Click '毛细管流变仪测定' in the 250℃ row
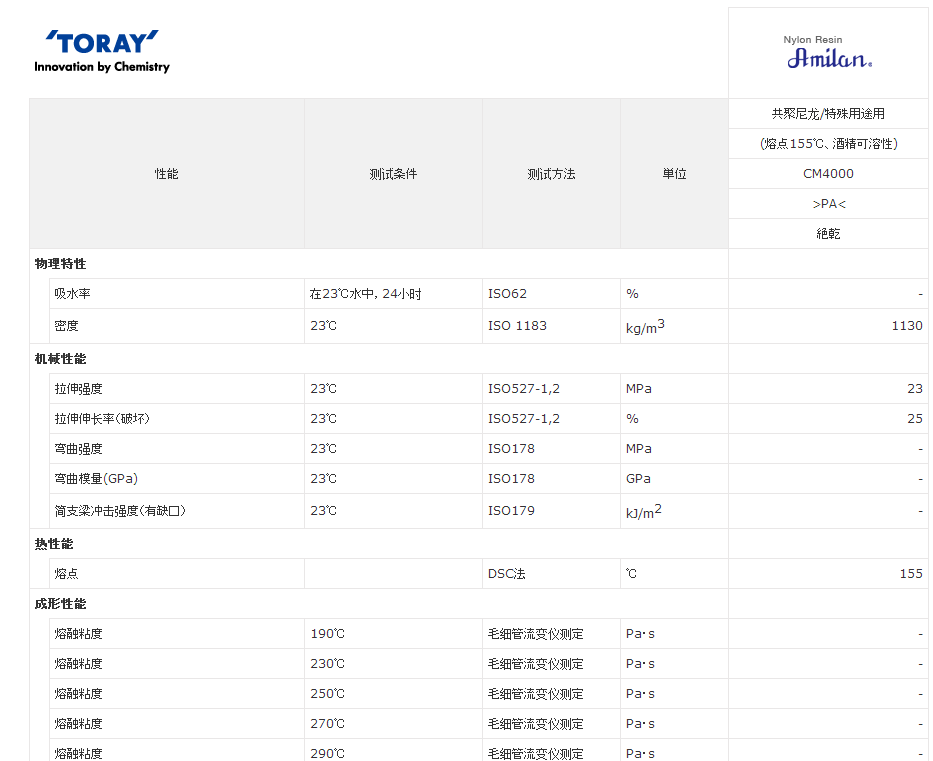 [536, 694]
